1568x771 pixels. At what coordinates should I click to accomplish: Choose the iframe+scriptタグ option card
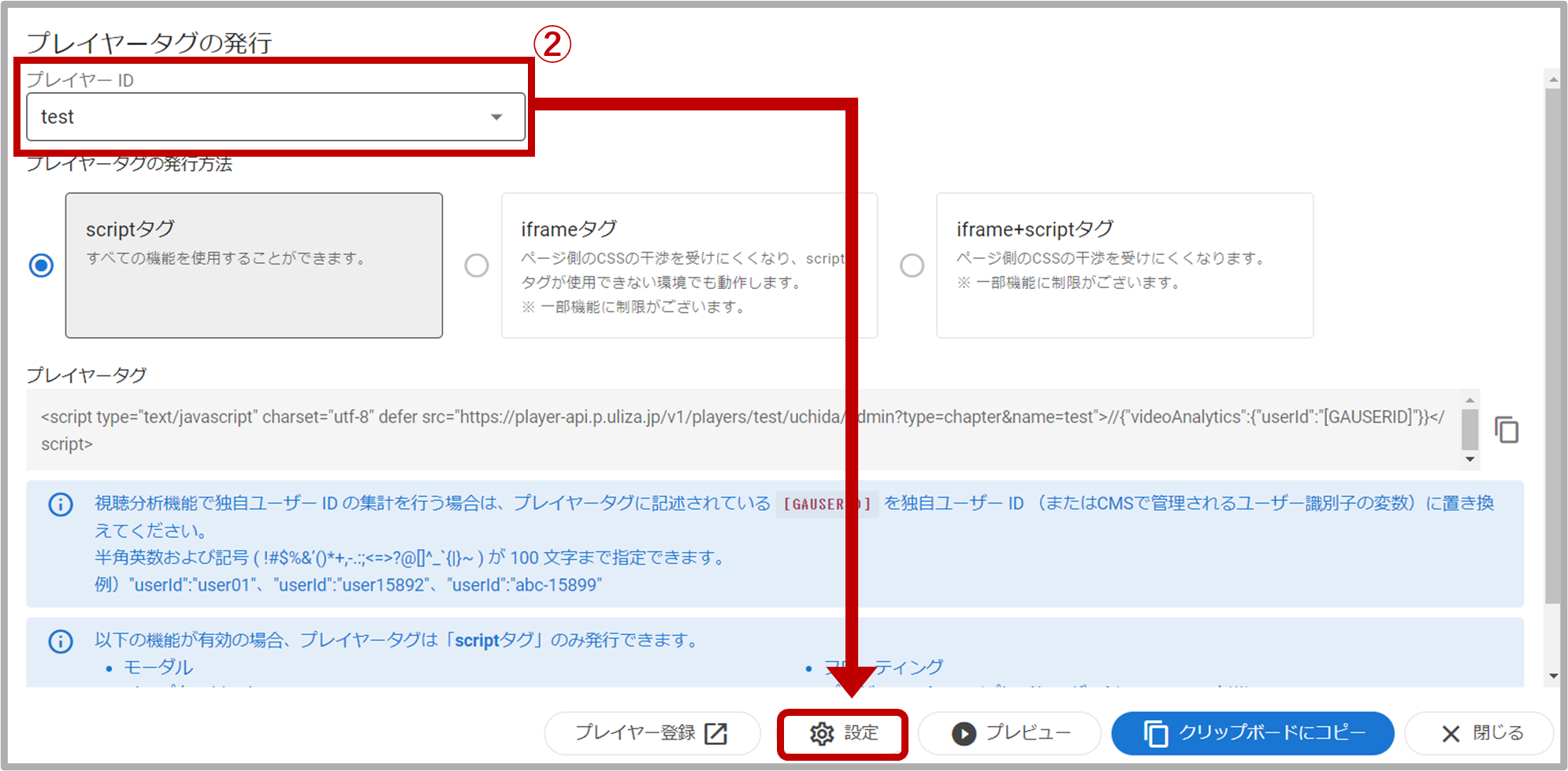click(1124, 265)
